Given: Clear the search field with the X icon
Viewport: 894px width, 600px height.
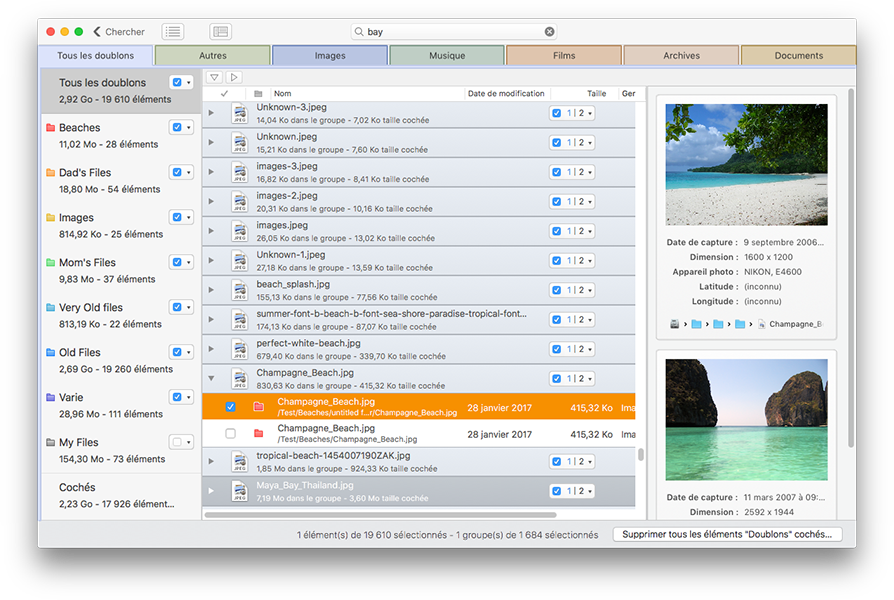Looking at the screenshot, I should tap(549, 31).
